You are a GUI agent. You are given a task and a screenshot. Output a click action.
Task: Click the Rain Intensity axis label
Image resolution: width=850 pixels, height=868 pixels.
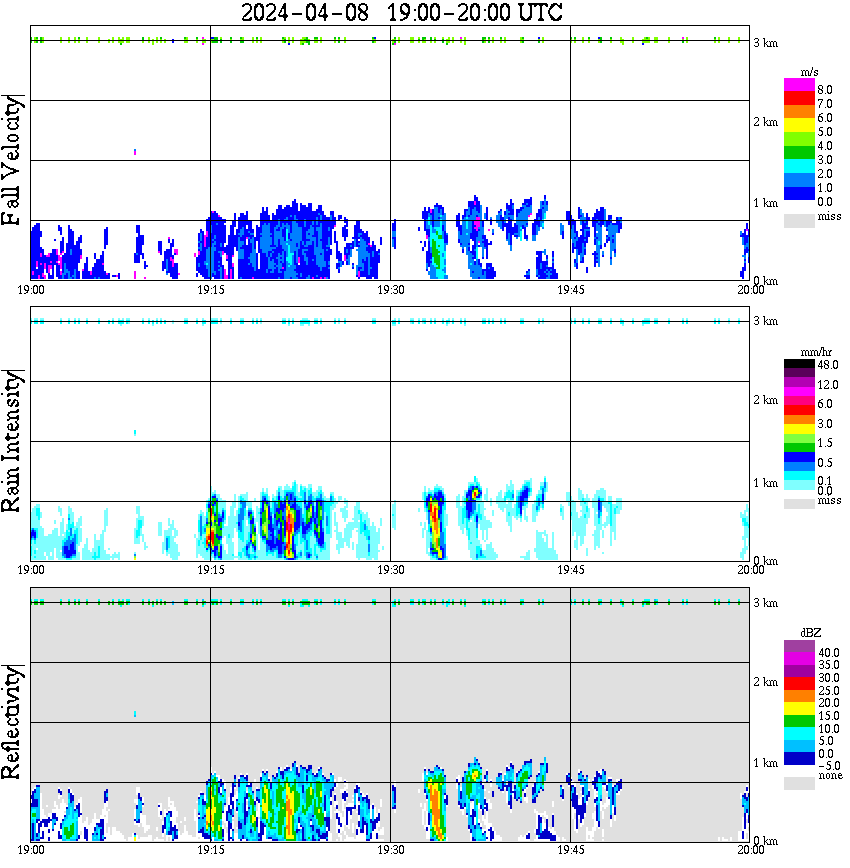[x=11, y=441]
